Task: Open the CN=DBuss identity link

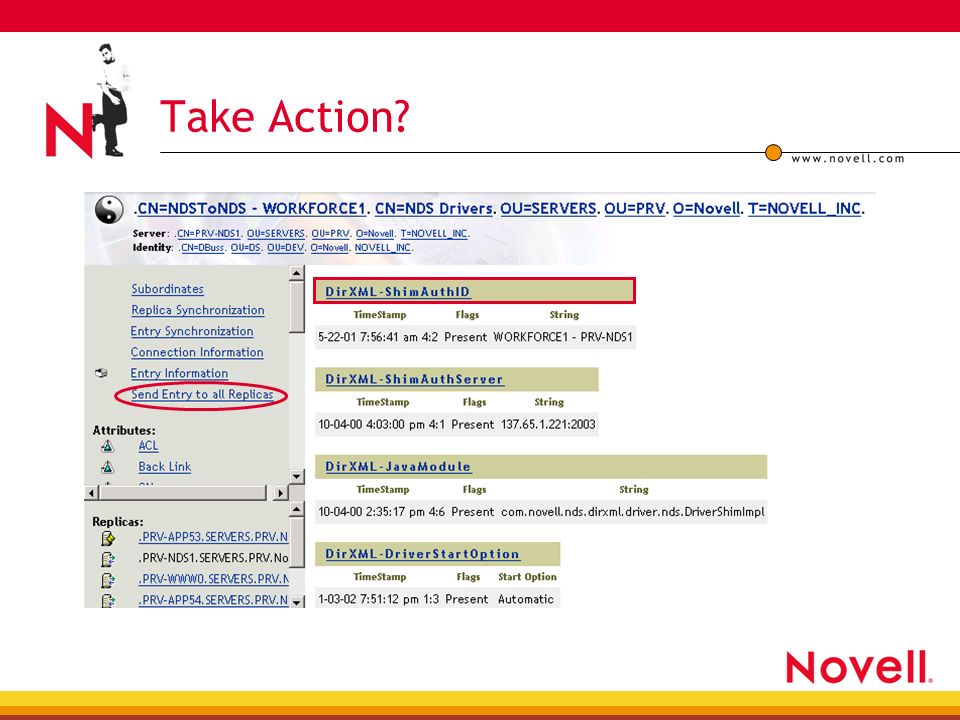Action: point(202,248)
